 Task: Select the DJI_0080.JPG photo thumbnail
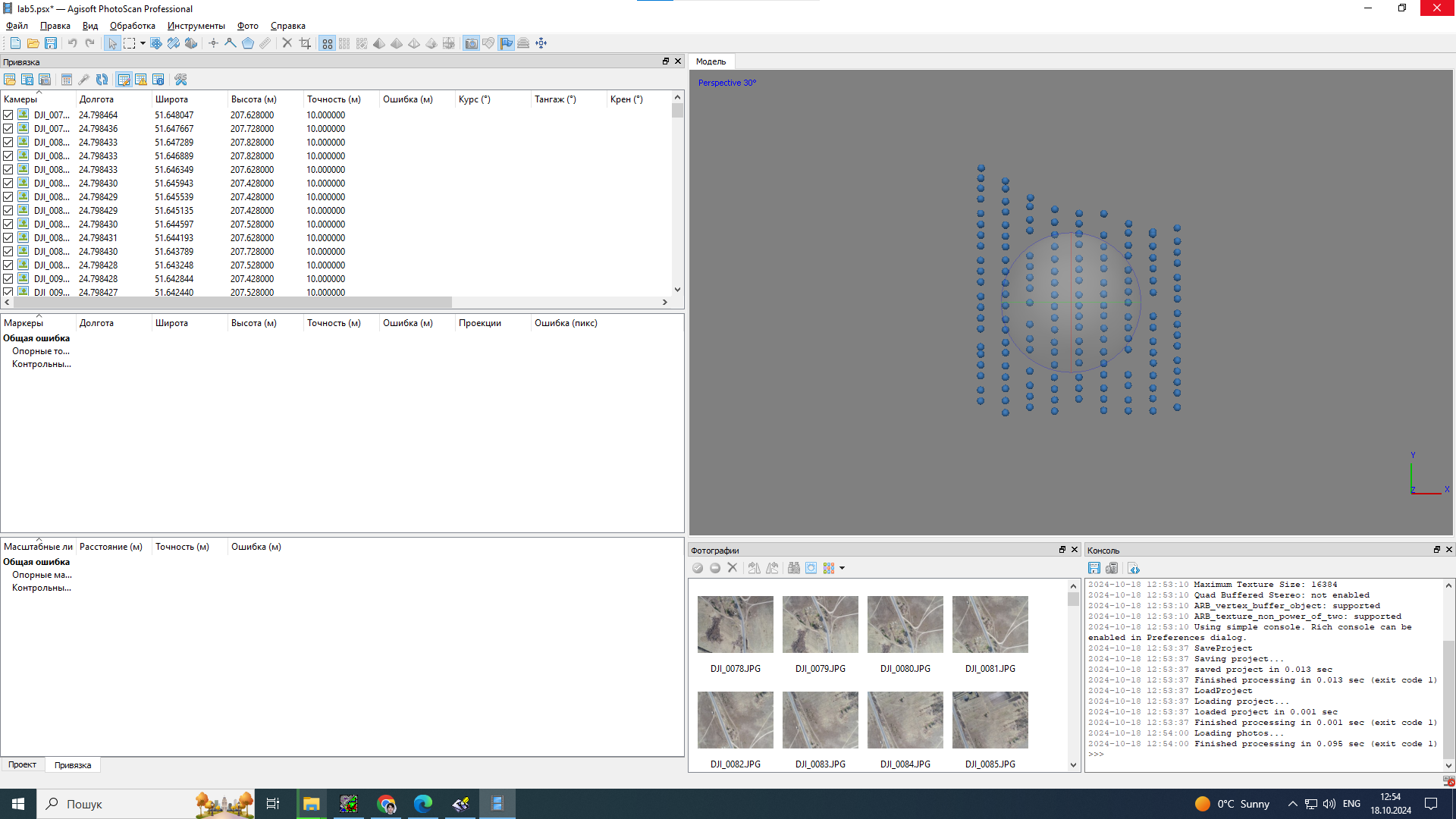(x=905, y=624)
